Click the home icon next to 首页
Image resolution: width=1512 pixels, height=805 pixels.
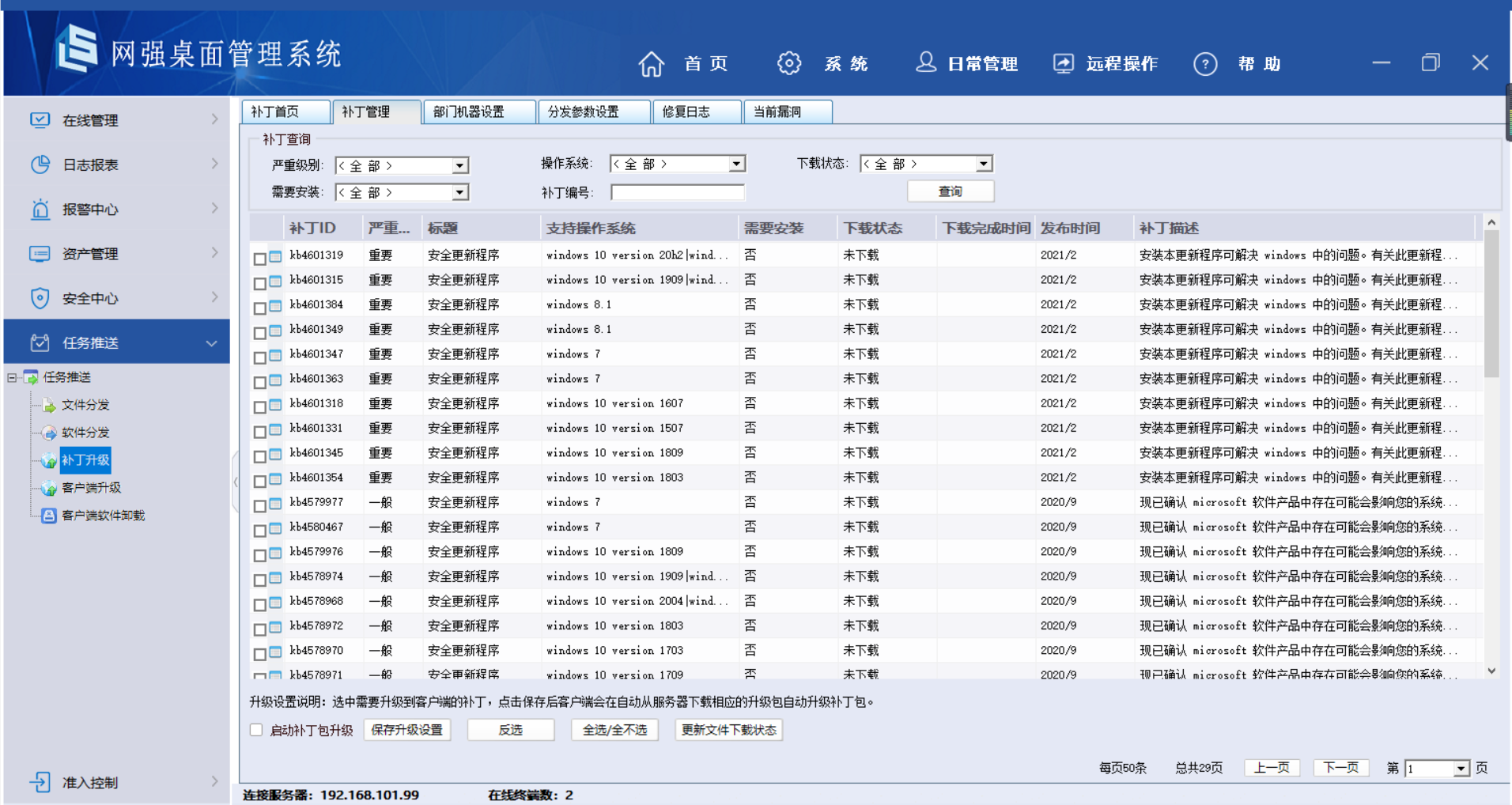[652, 64]
